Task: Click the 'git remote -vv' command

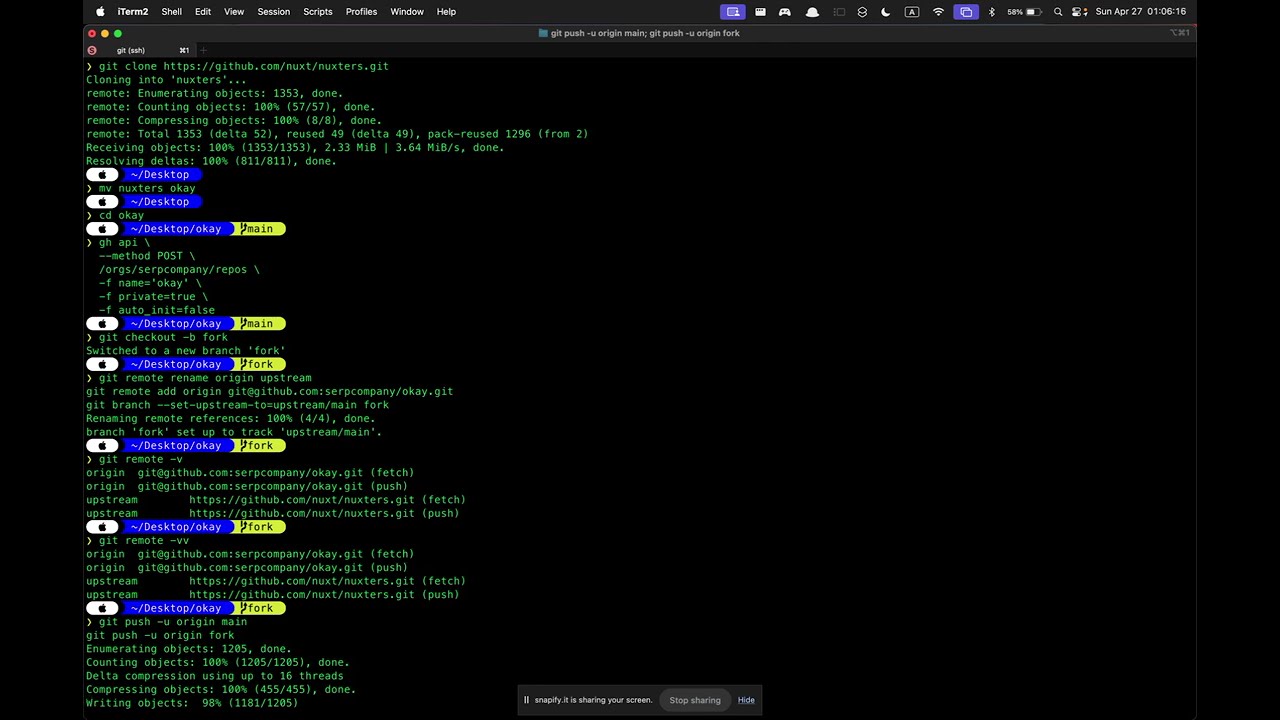Action: point(144,540)
